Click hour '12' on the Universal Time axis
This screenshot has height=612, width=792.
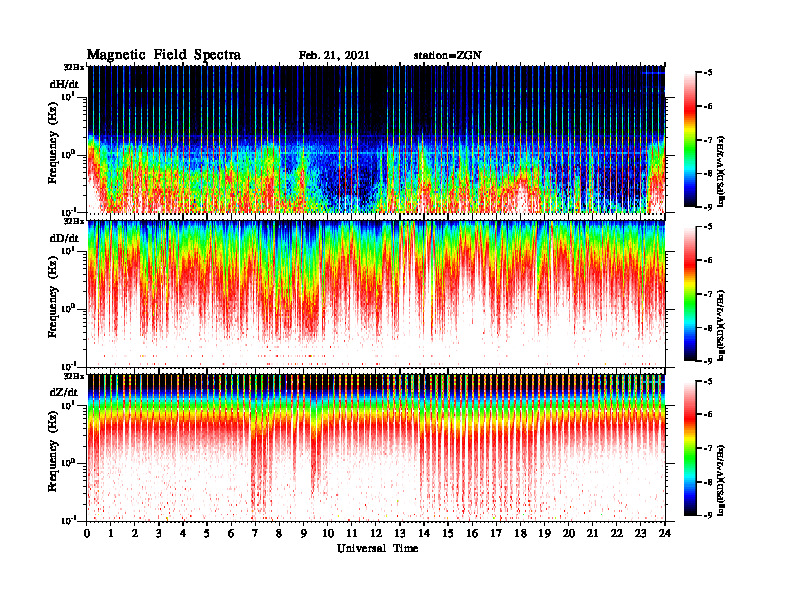tap(376, 534)
